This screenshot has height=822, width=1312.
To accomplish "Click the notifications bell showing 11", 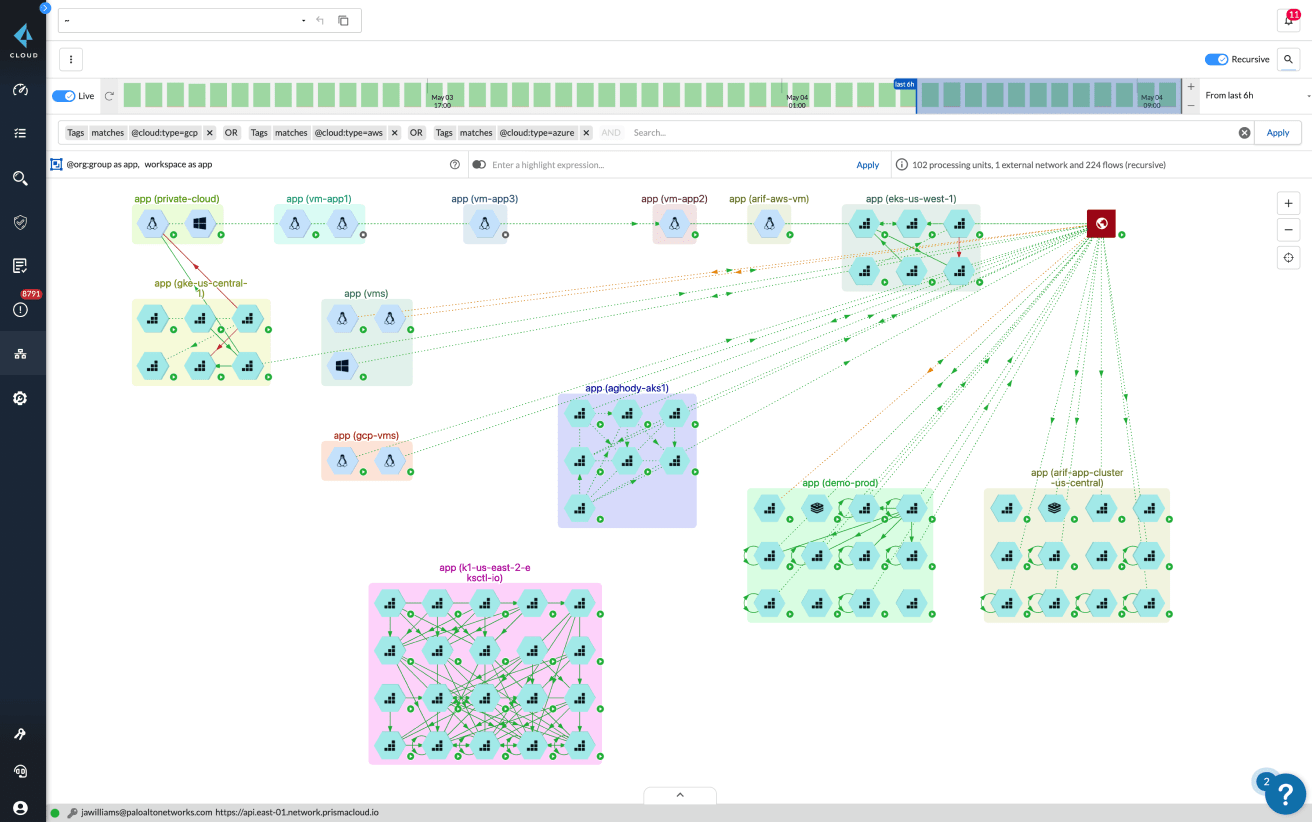I will [1288, 20].
